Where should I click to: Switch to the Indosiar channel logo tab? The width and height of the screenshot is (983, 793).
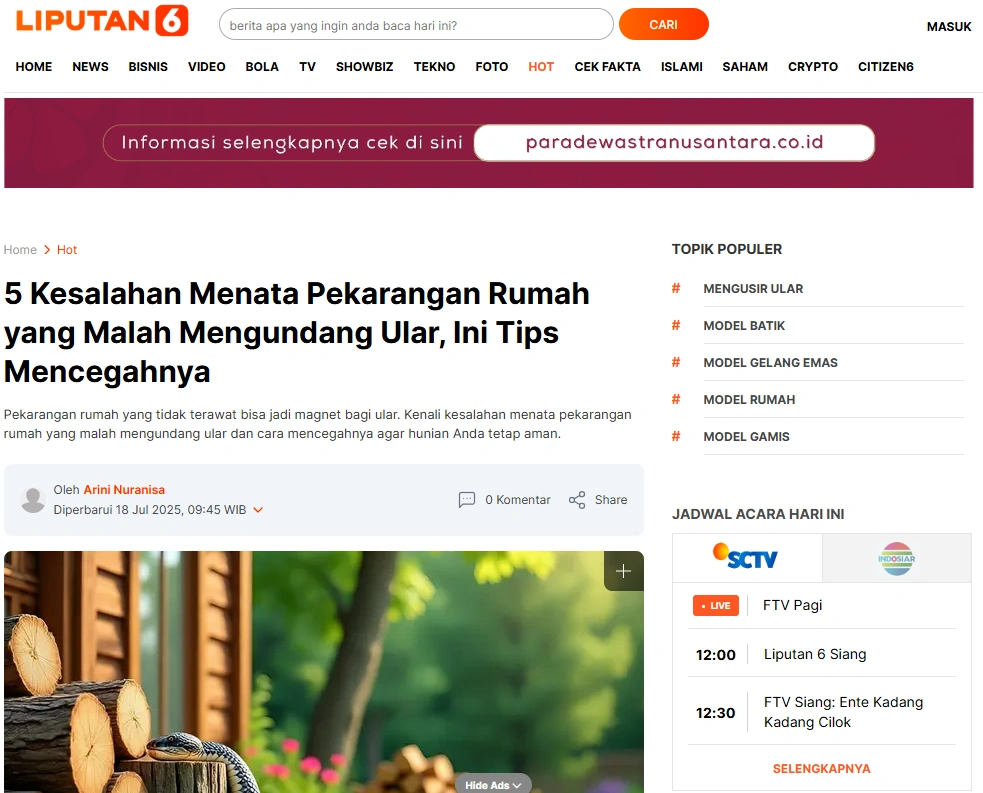pos(896,559)
